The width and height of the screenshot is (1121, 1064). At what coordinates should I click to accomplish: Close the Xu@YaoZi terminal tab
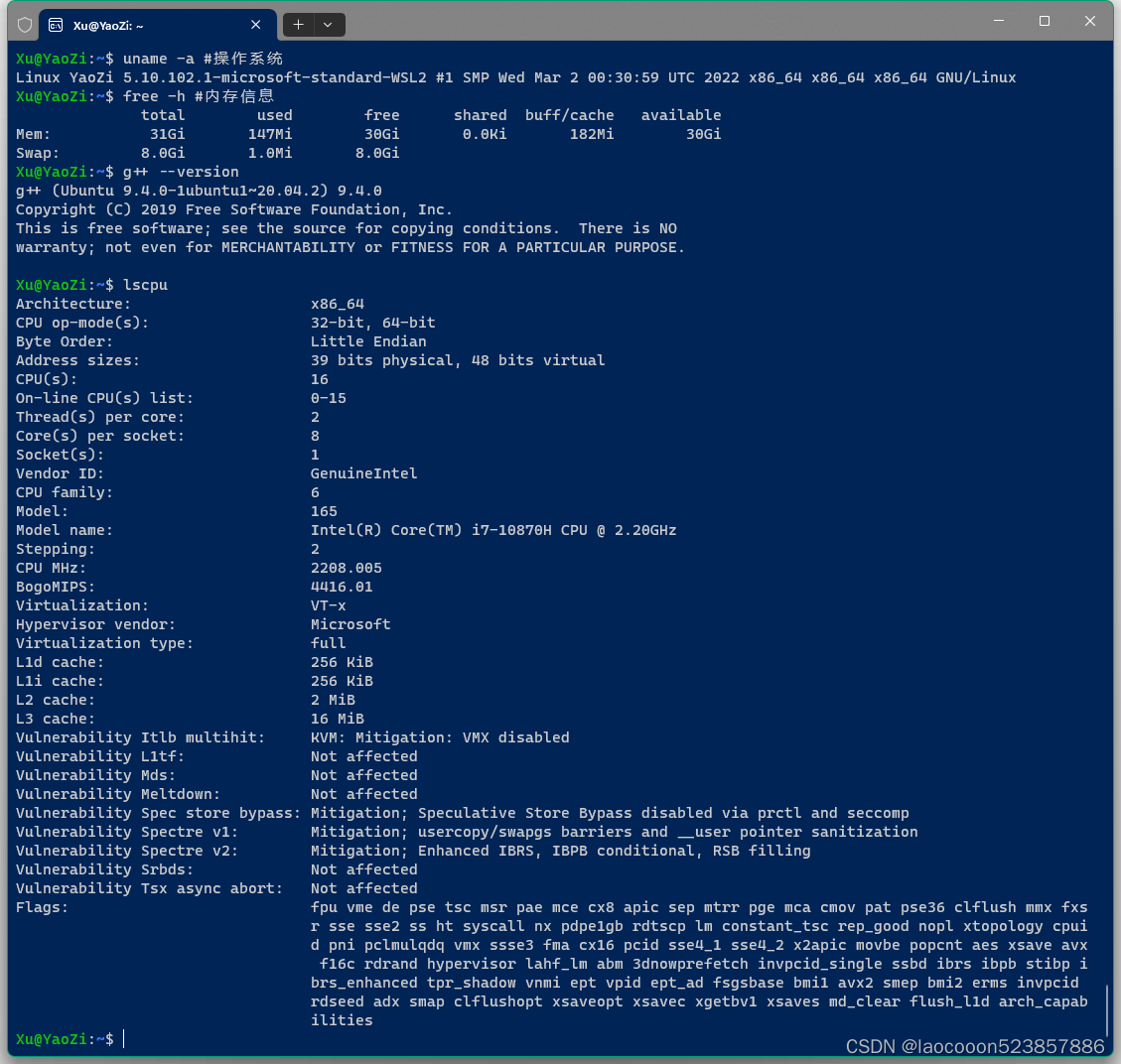coord(256,25)
